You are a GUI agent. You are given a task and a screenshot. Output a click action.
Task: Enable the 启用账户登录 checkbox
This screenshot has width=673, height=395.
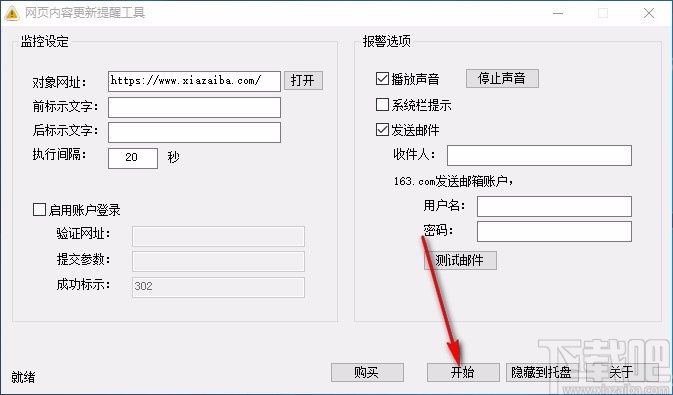click(39, 210)
